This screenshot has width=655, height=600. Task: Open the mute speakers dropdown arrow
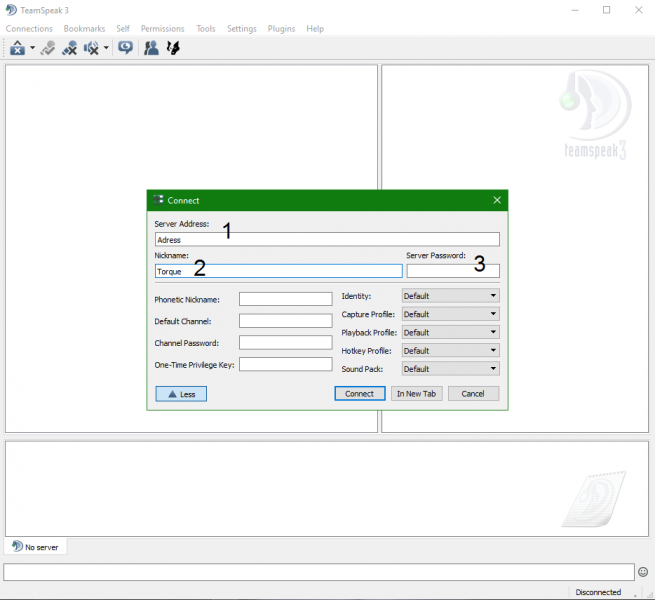(x=106, y=48)
